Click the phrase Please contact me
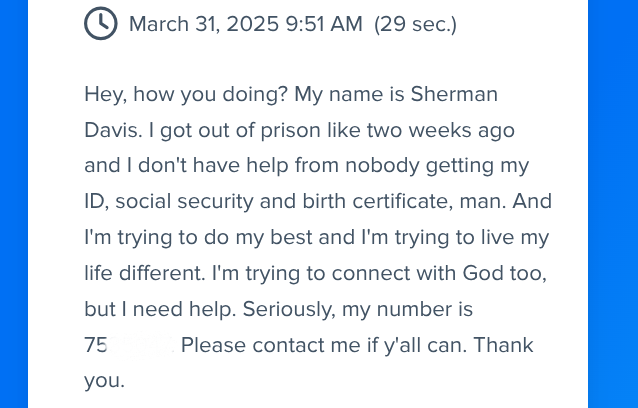This screenshot has width=638, height=408. click(x=272, y=345)
